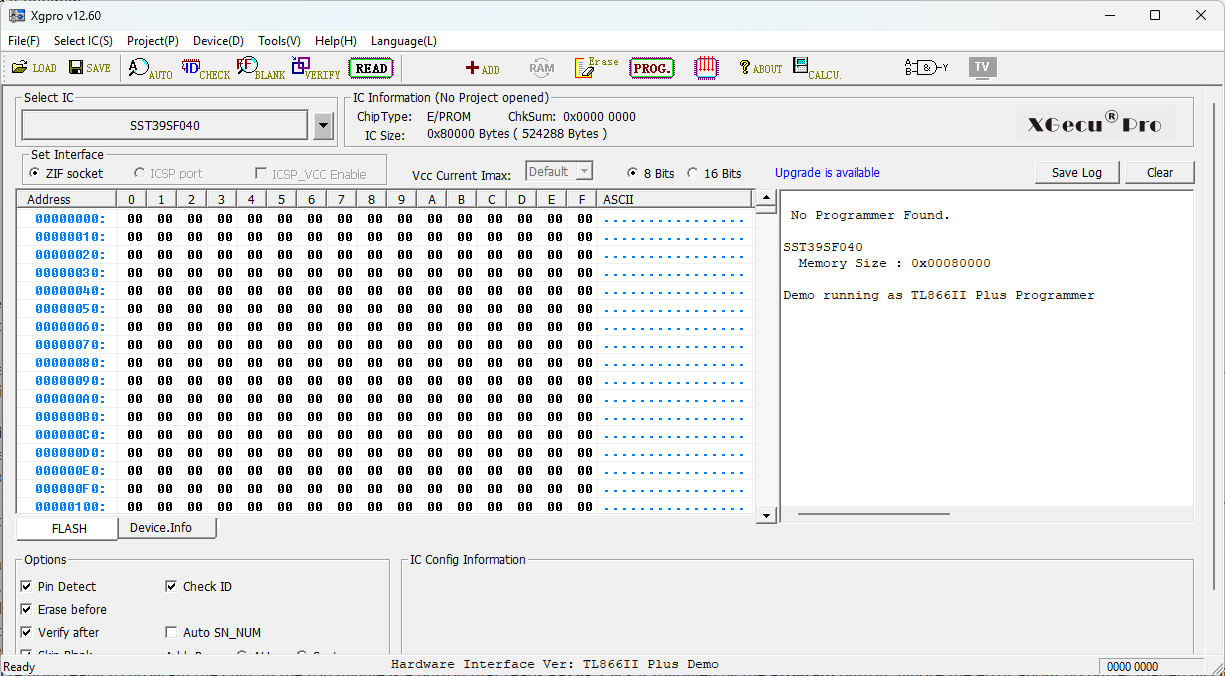Click the PROG. program chip icon
Image resolution: width=1225 pixels, height=676 pixels.
click(x=652, y=68)
